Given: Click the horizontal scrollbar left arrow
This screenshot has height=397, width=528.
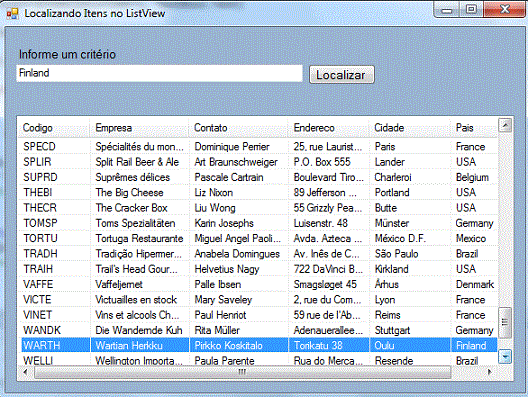Looking at the screenshot, I should 25,372.
